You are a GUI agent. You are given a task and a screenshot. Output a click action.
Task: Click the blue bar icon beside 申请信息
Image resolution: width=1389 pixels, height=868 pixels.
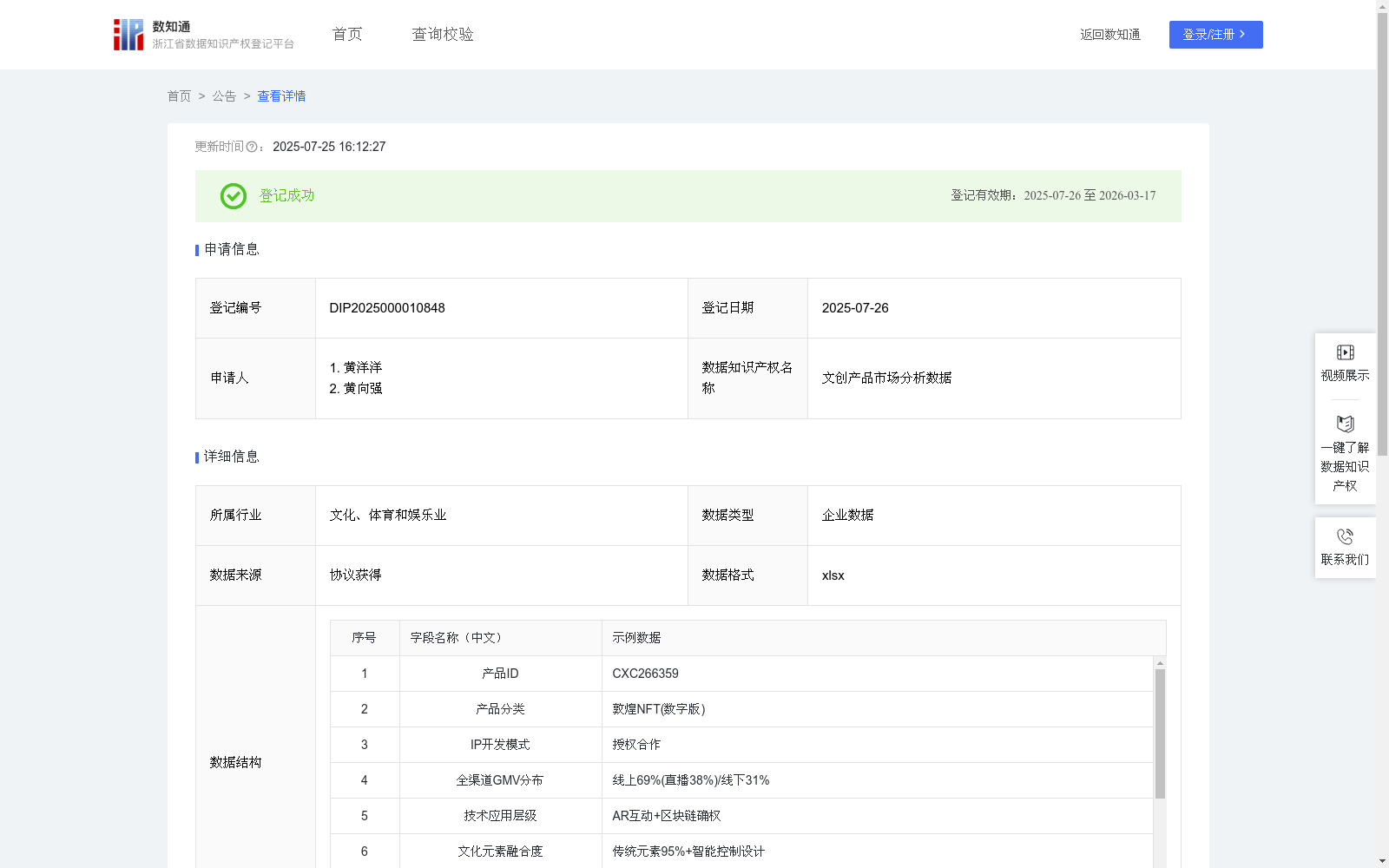coord(196,250)
